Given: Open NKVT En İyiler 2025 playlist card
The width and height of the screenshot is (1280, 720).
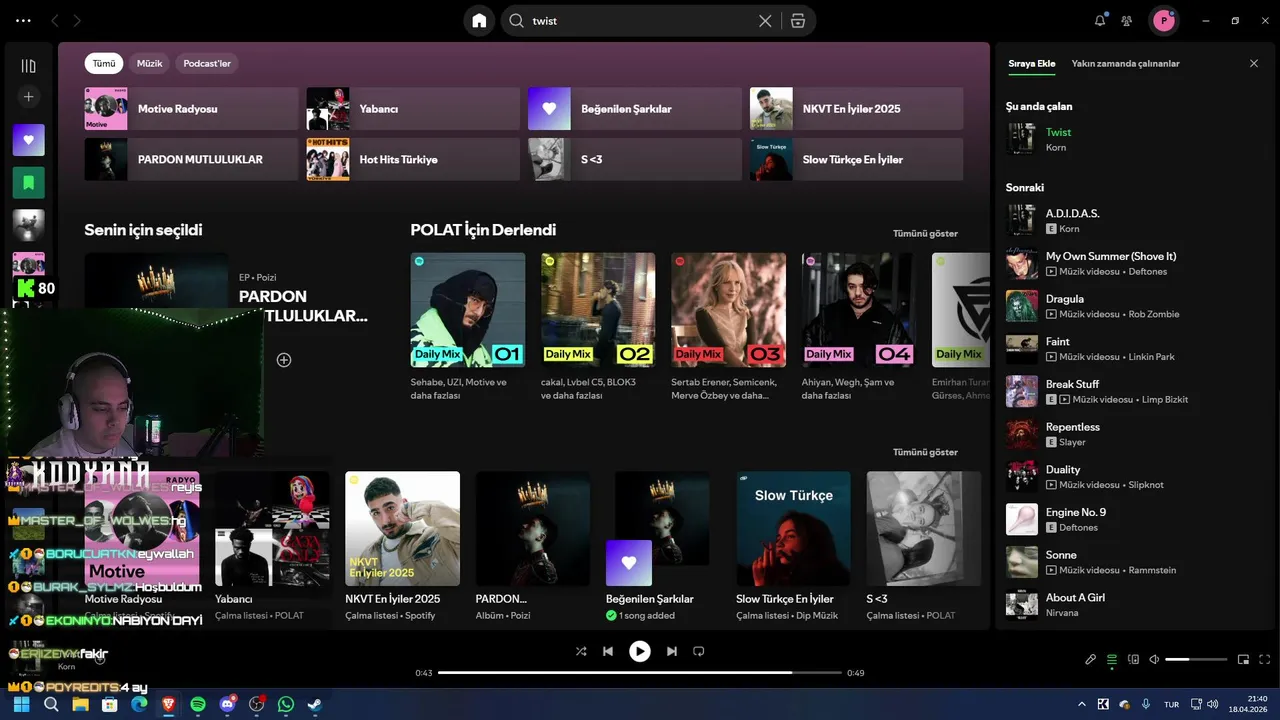Looking at the screenshot, I should pyautogui.click(x=402, y=546).
